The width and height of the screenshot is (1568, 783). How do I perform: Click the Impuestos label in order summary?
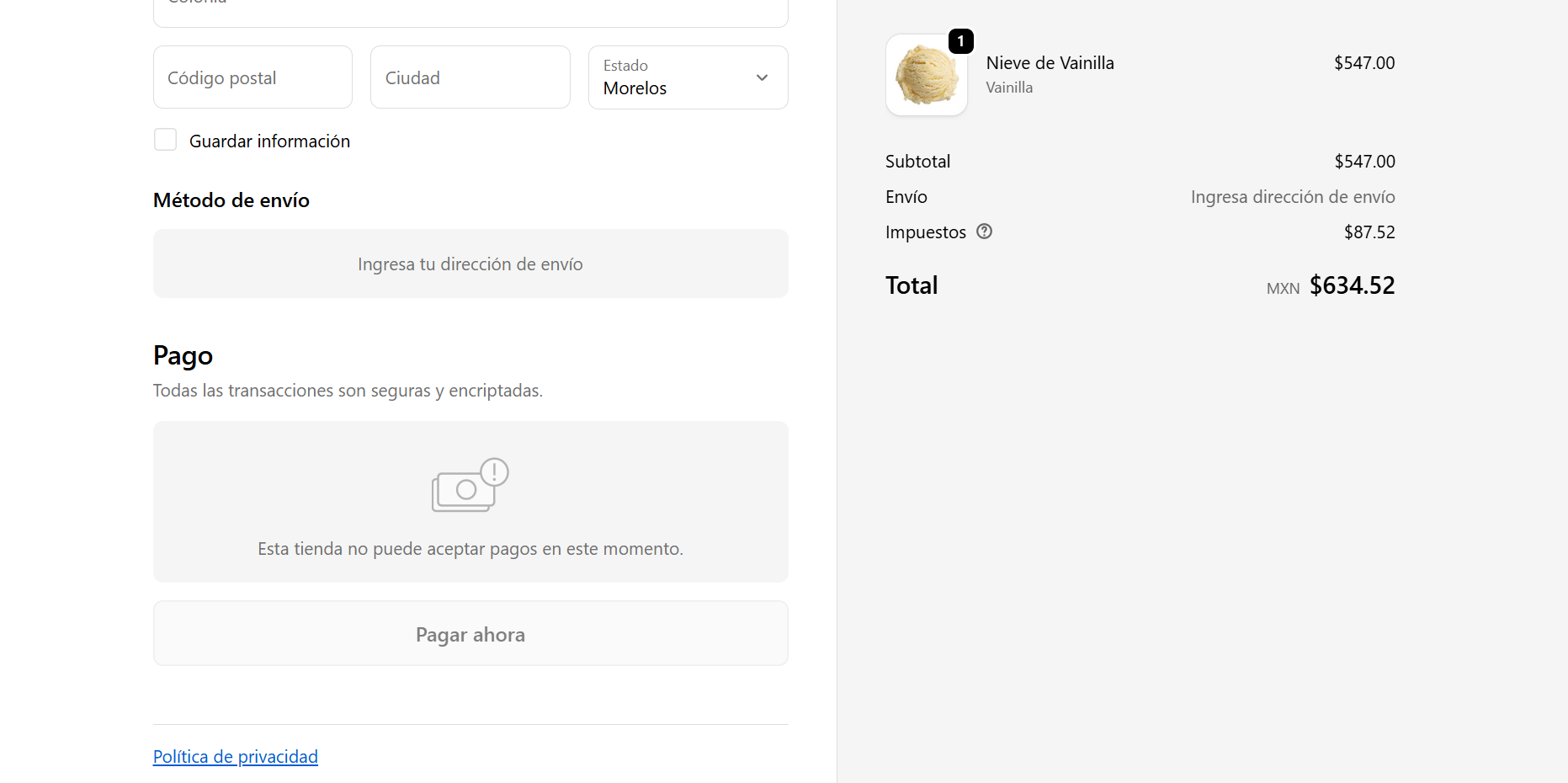[926, 232]
